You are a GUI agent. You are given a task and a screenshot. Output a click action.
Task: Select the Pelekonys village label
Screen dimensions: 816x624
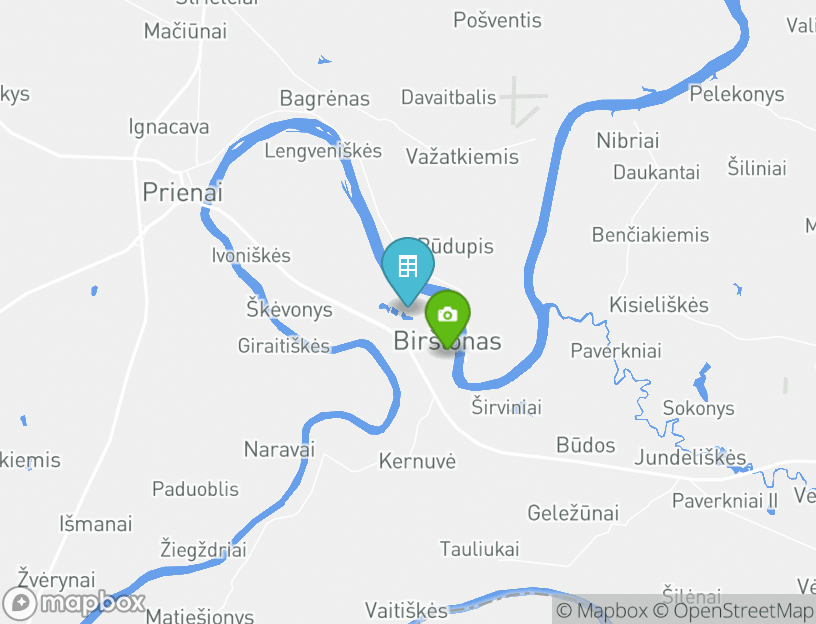coord(737,95)
